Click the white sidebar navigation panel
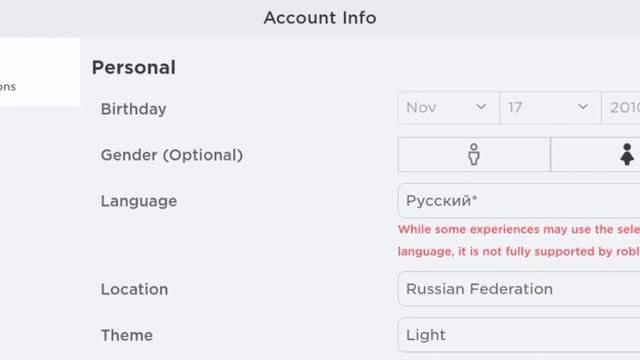This screenshot has height=360, width=640. coord(40,72)
